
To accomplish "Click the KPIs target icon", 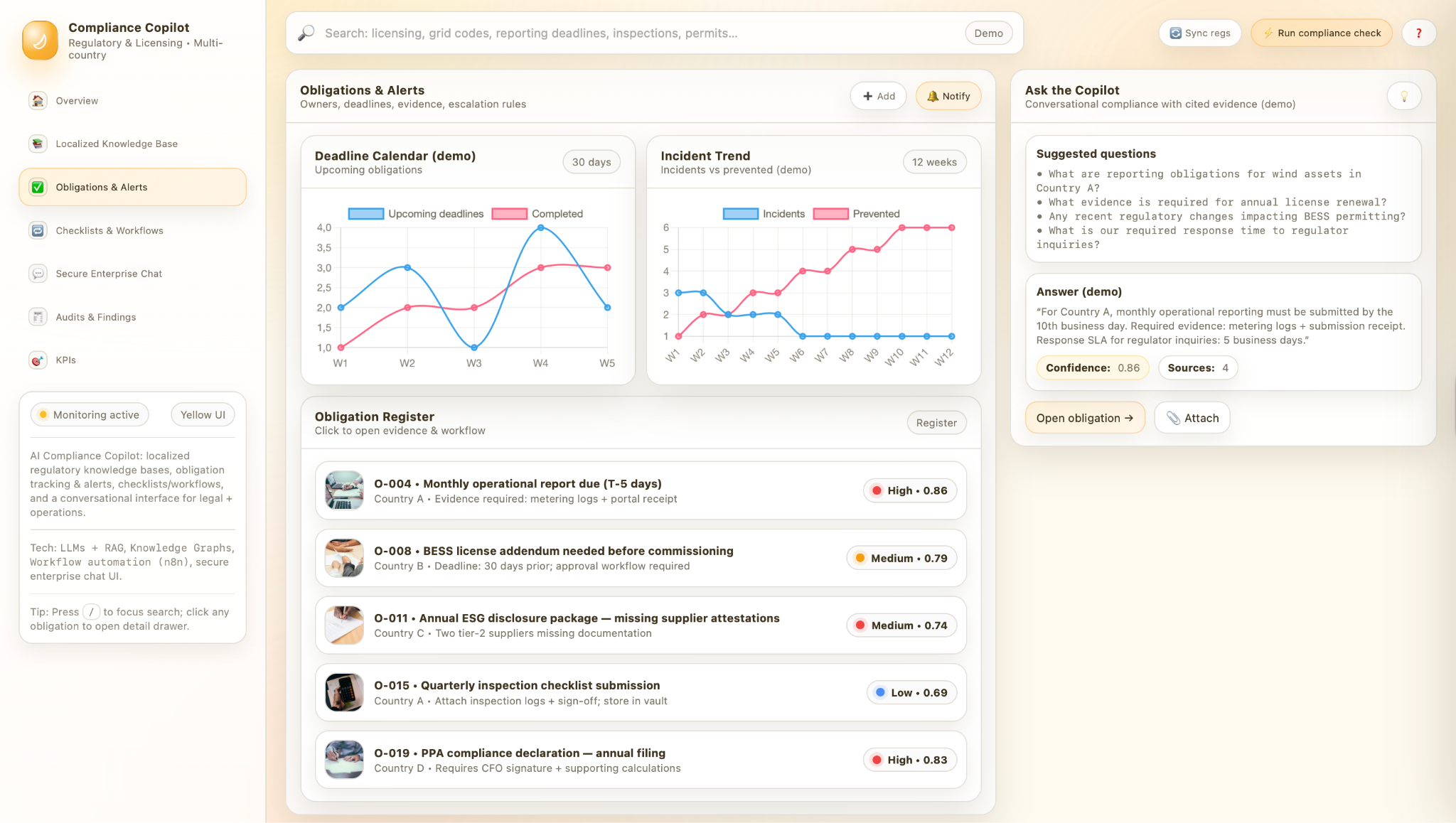I will tap(38, 360).
